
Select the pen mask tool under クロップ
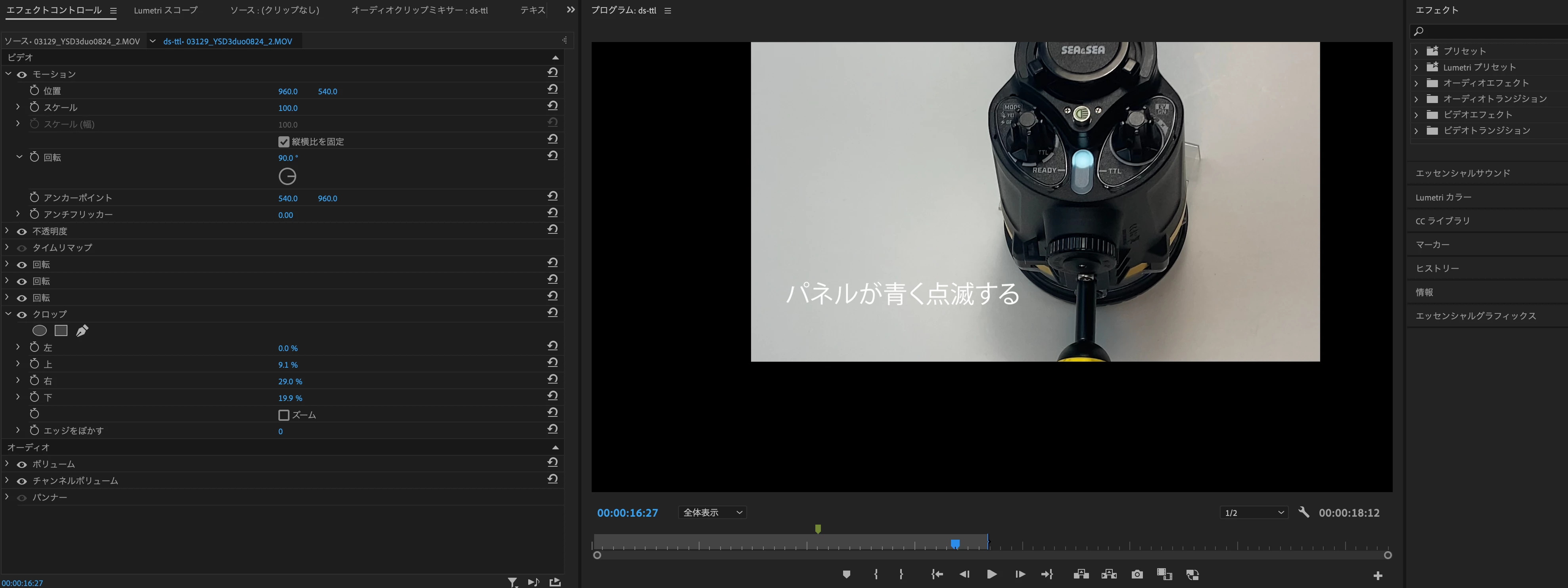point(82,330)
